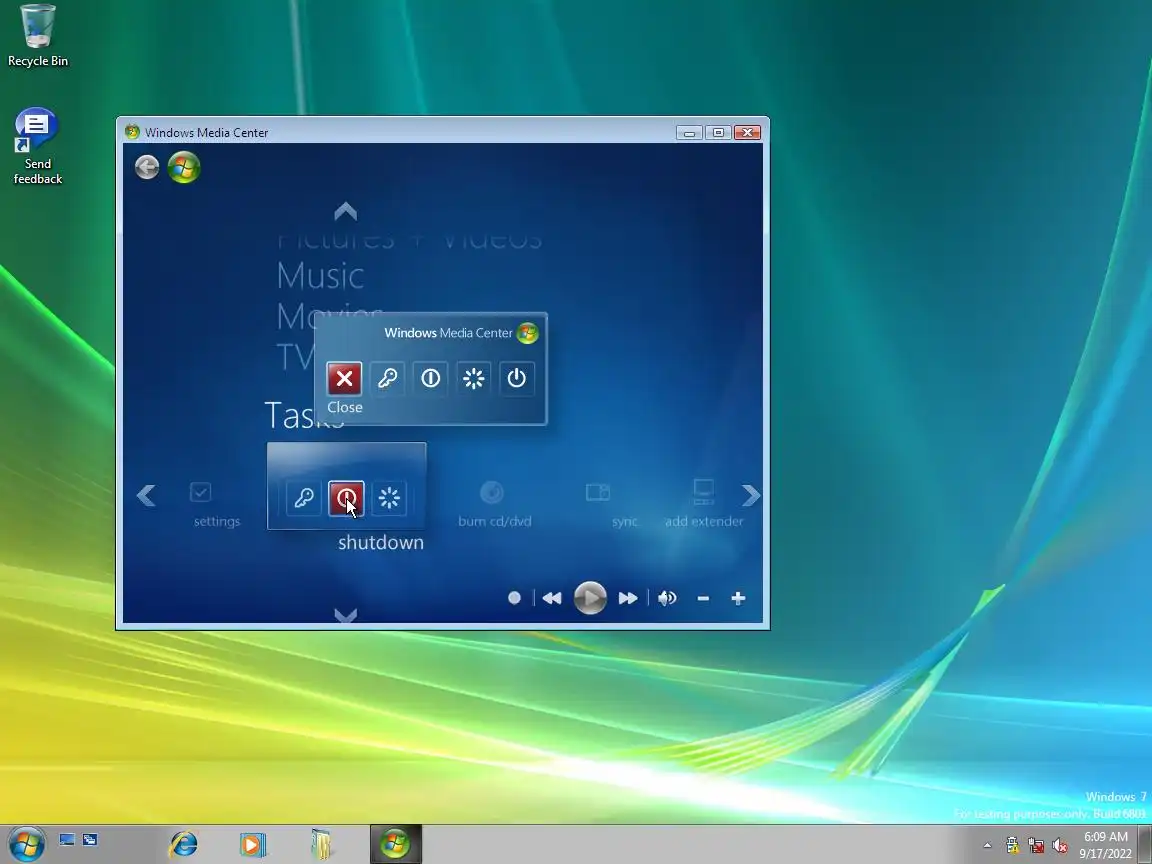
Task: Open the clock showing 6:09 AM
Action: [1106, 845]
